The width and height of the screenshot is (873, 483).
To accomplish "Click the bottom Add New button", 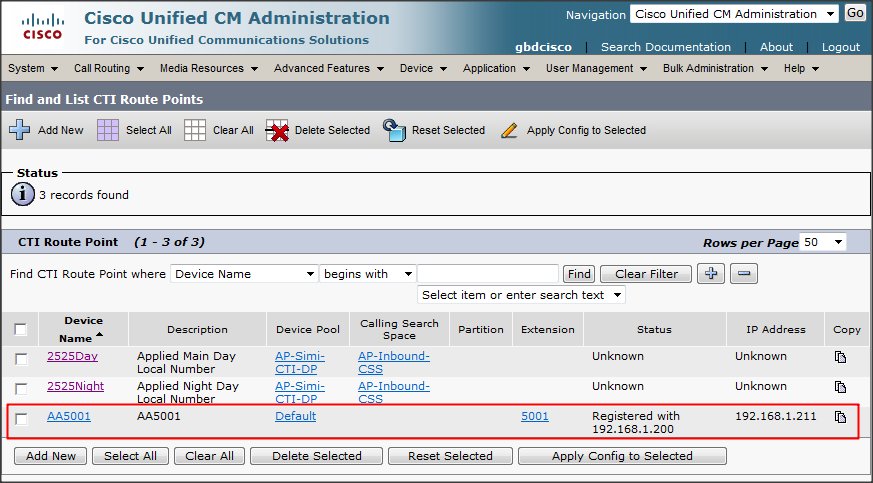I will (x=51, y=456).
